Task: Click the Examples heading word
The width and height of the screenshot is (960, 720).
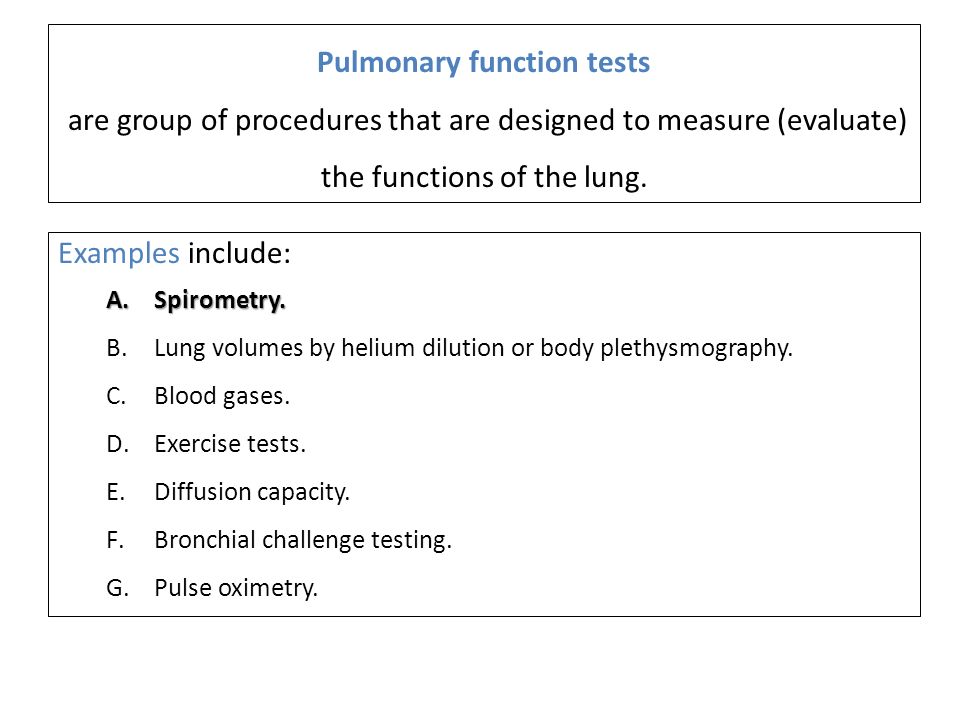Action: (x=119, y=253)
